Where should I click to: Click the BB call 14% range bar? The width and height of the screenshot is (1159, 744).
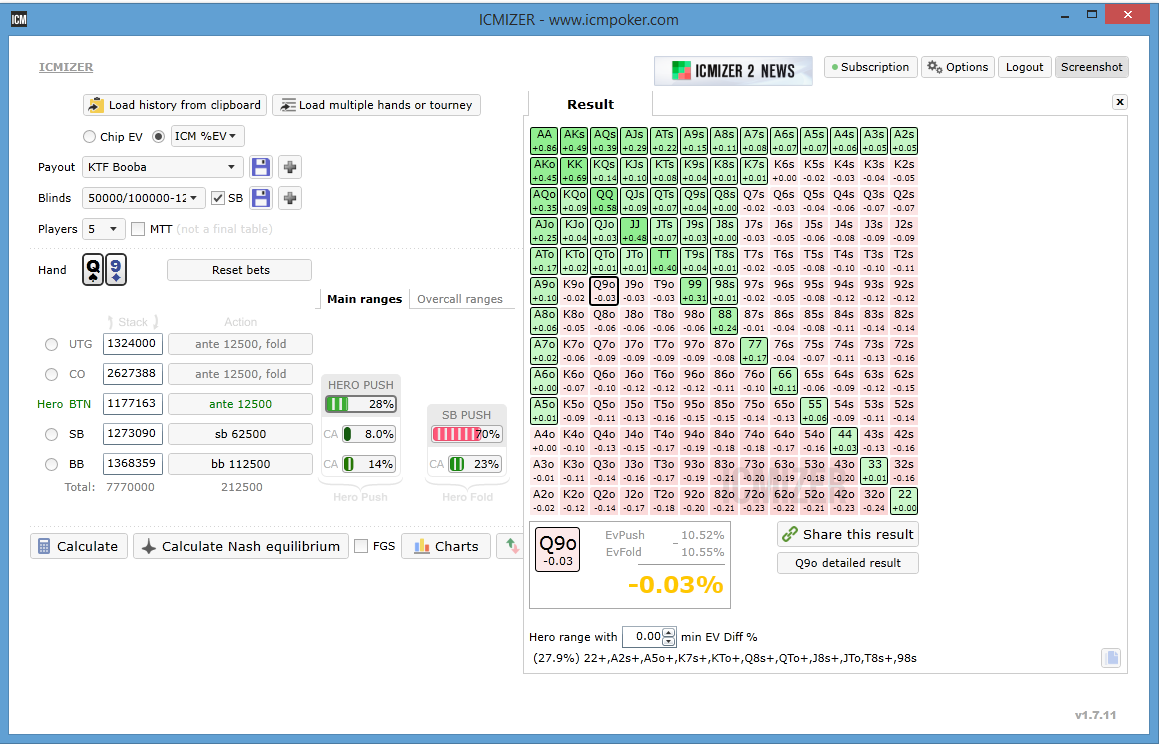[368, 465]
